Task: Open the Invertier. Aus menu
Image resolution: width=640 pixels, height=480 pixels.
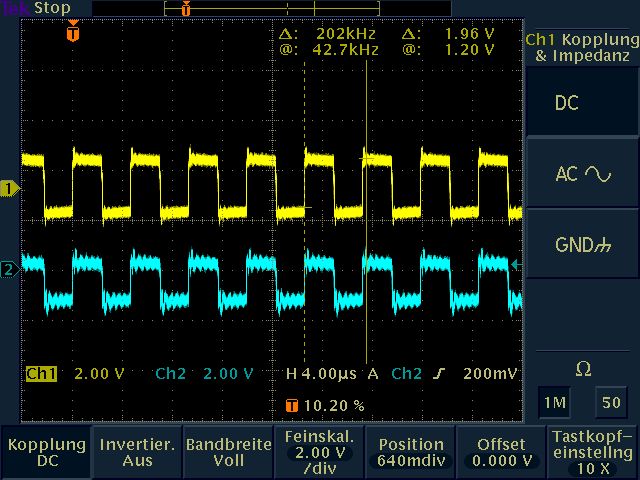Action: [x=136, y=452]
